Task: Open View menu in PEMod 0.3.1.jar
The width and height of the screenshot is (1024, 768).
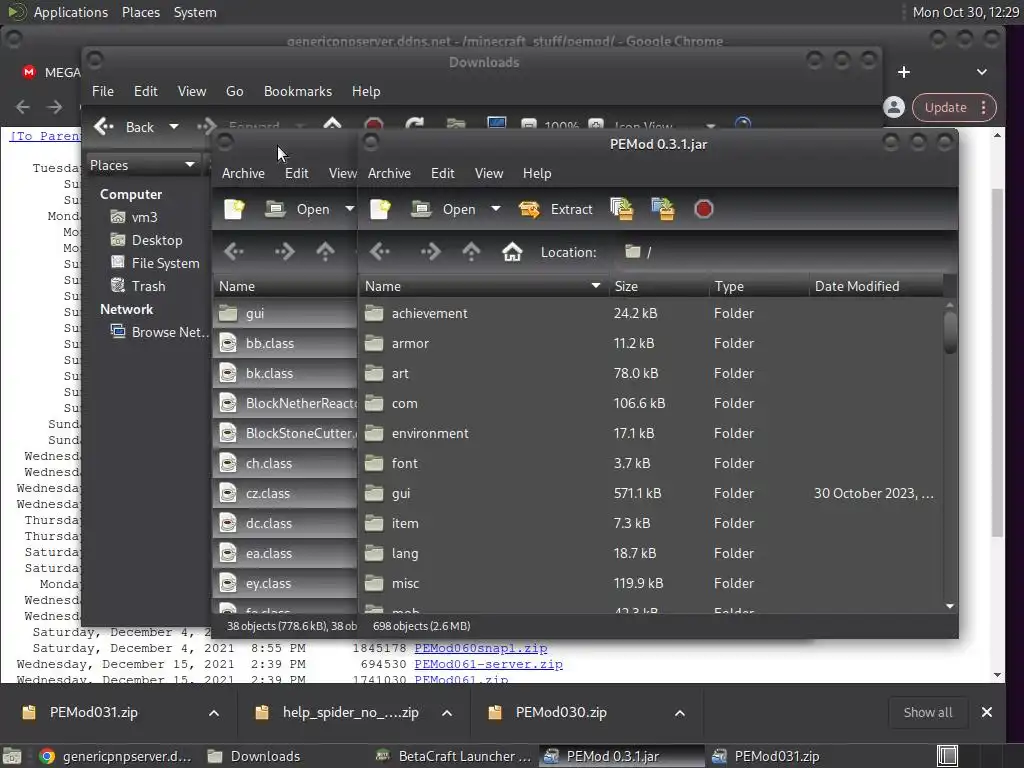Action: click(x=488, y=173)
